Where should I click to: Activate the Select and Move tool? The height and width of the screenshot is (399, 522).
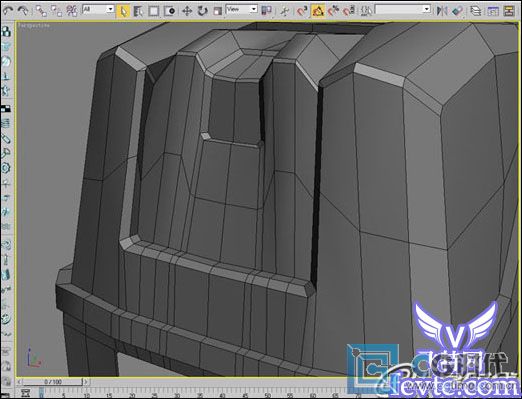(187, 11)
